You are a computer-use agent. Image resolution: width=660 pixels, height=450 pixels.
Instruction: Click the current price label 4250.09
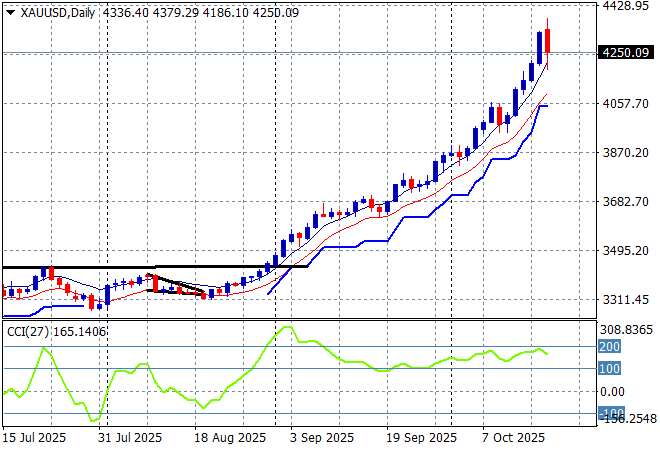(x=628, y=54)
